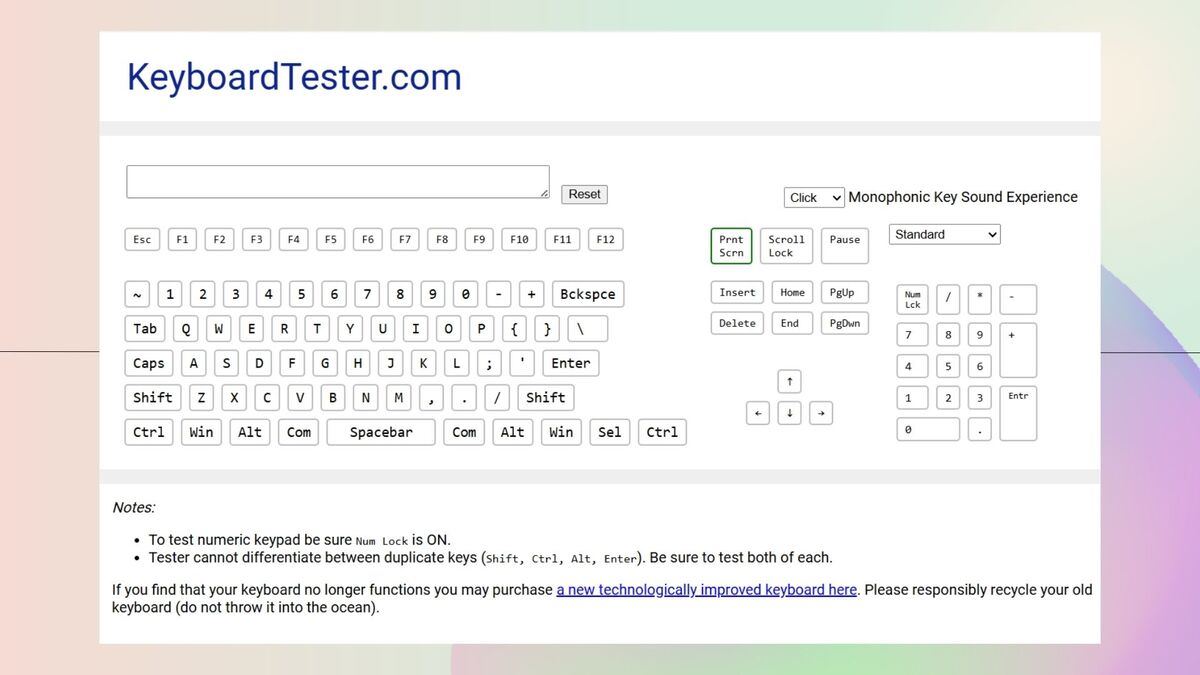
Task: Click the Pause key
Action: (845, 246)
